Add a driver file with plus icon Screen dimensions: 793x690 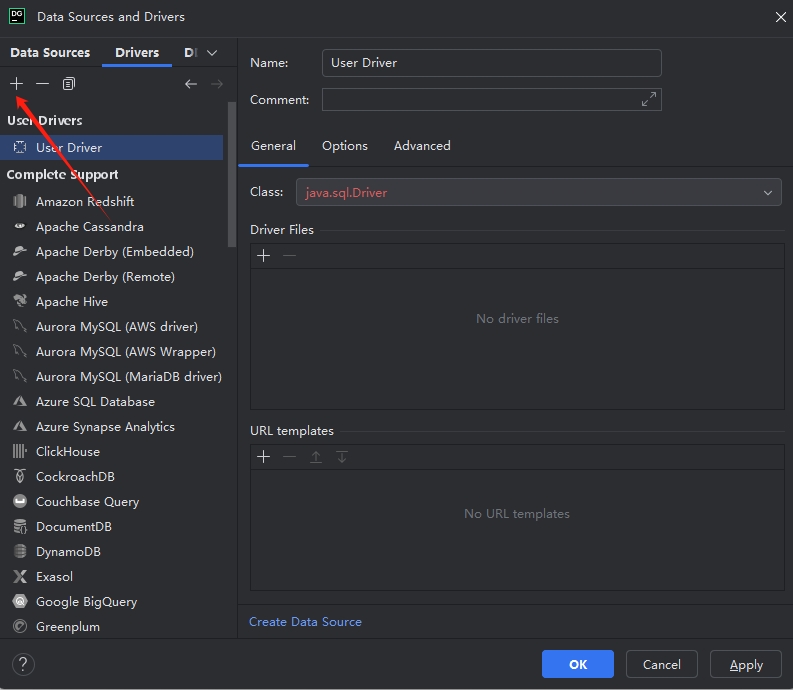pyautogui.click(x=264, y=256)
